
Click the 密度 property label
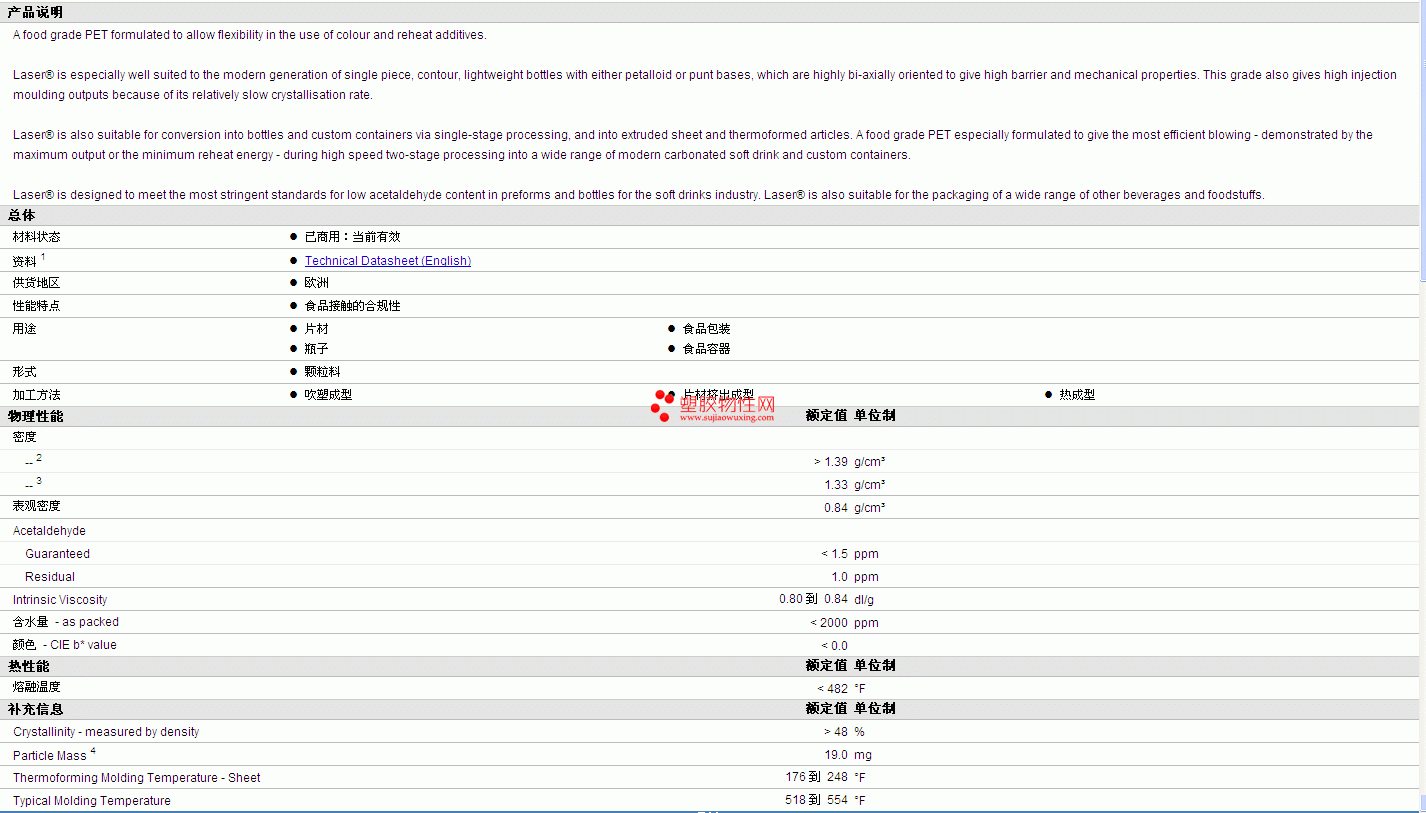[24, 437]
